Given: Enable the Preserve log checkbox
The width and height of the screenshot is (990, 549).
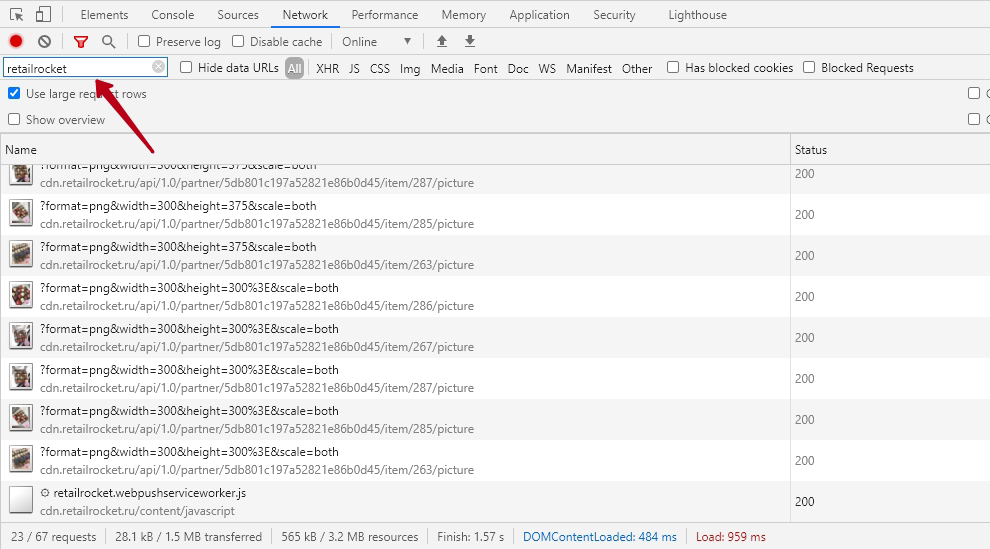Looking at the screenshot, I should (144, 41).
